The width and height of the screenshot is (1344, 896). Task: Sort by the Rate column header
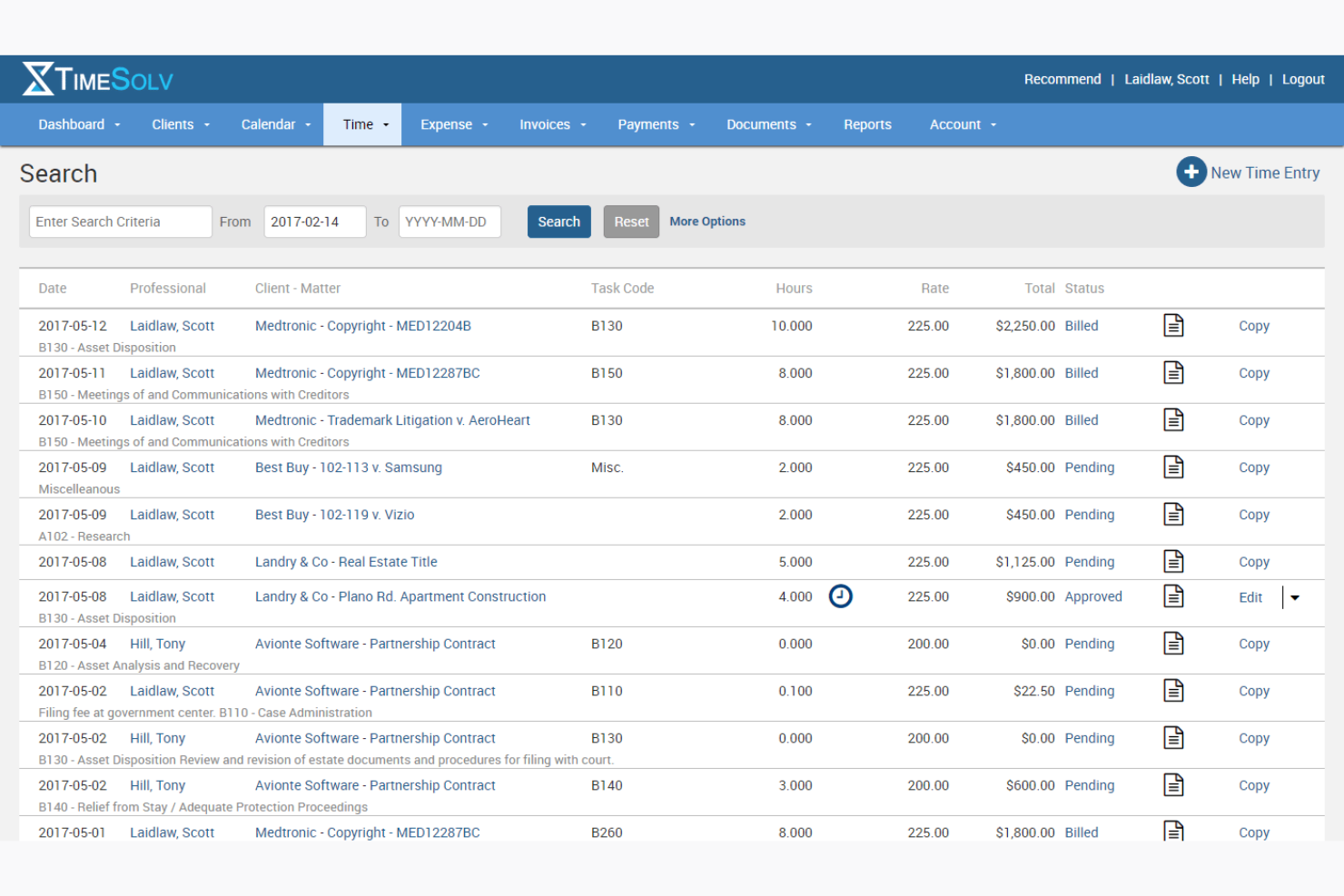point(934,288)
